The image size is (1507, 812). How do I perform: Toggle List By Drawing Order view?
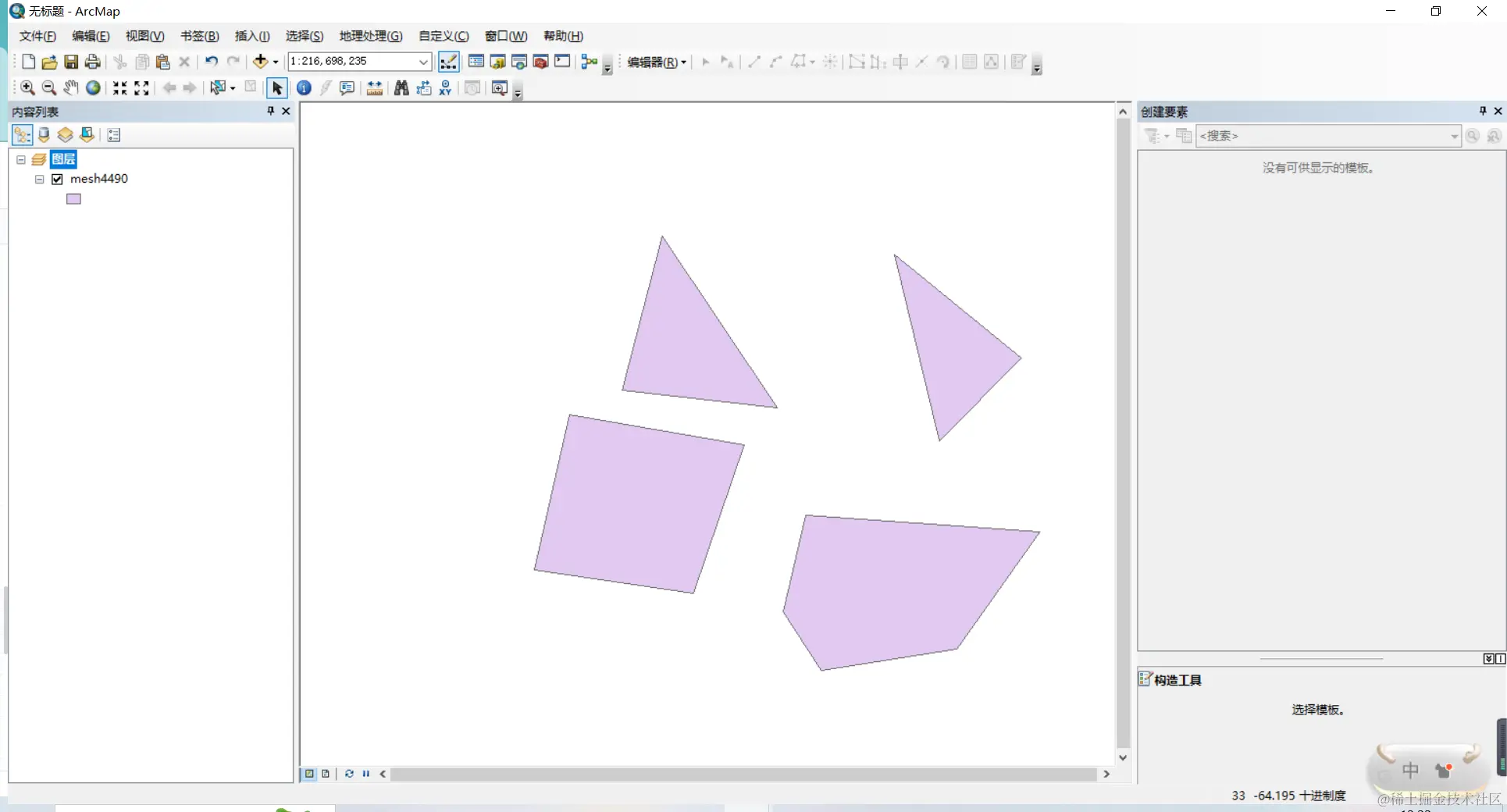tap(22, 135)
